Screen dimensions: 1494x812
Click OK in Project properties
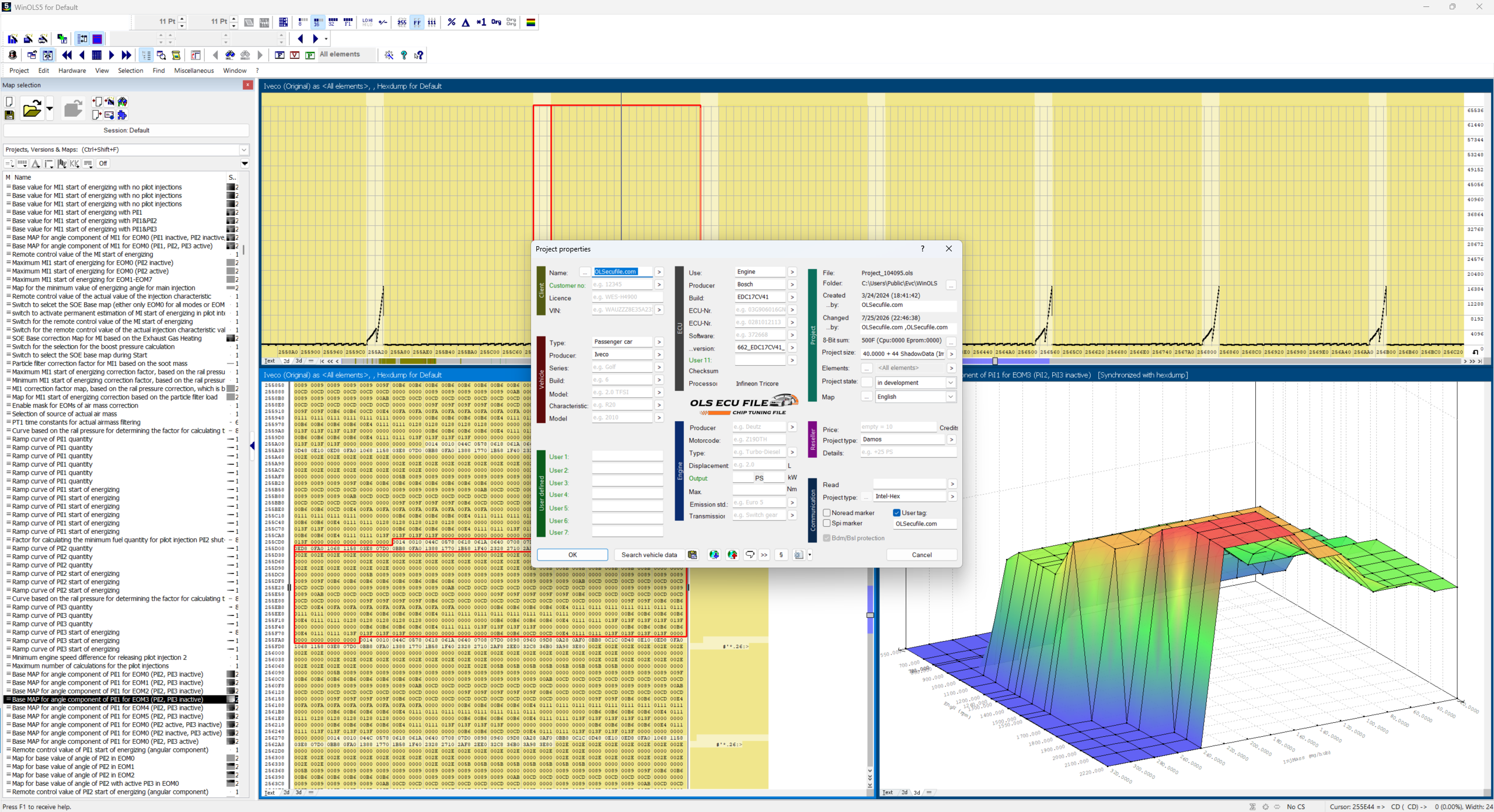pos(573,555)
